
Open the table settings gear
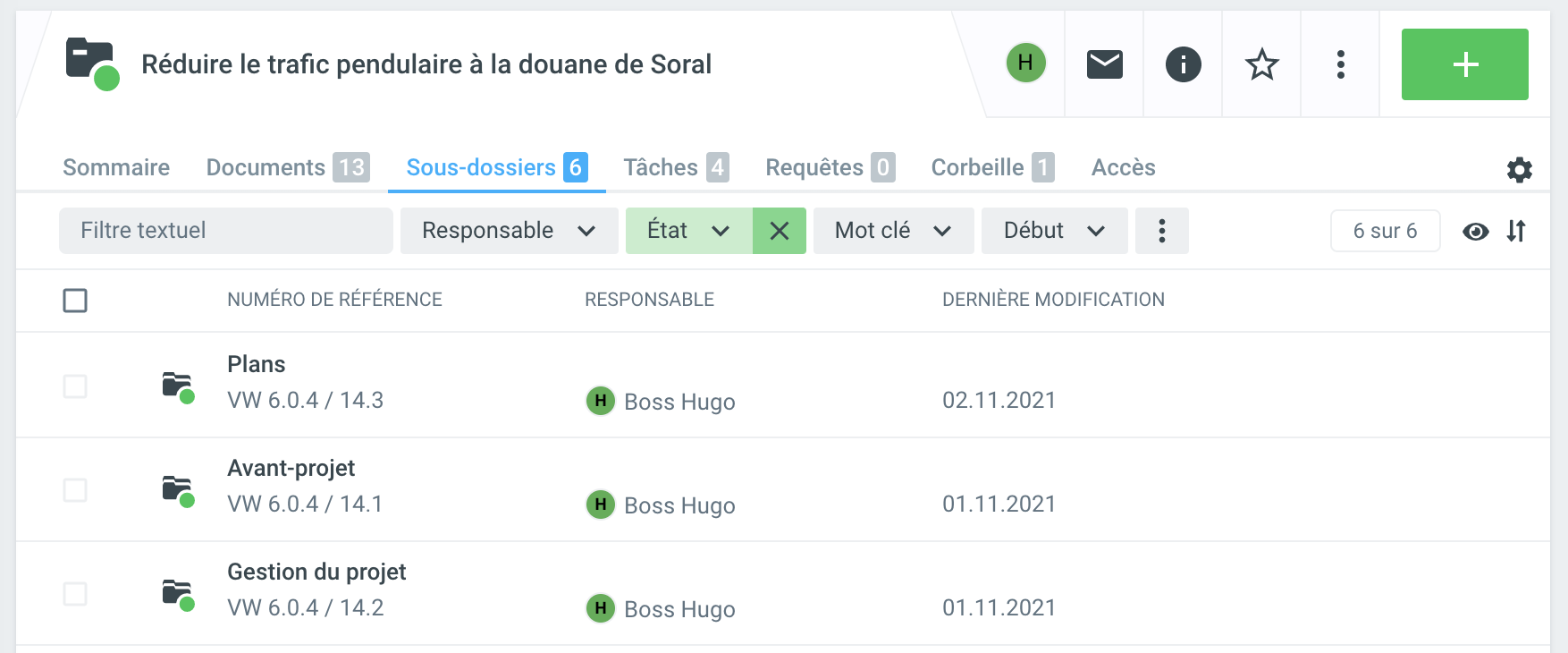[1519, 170]
